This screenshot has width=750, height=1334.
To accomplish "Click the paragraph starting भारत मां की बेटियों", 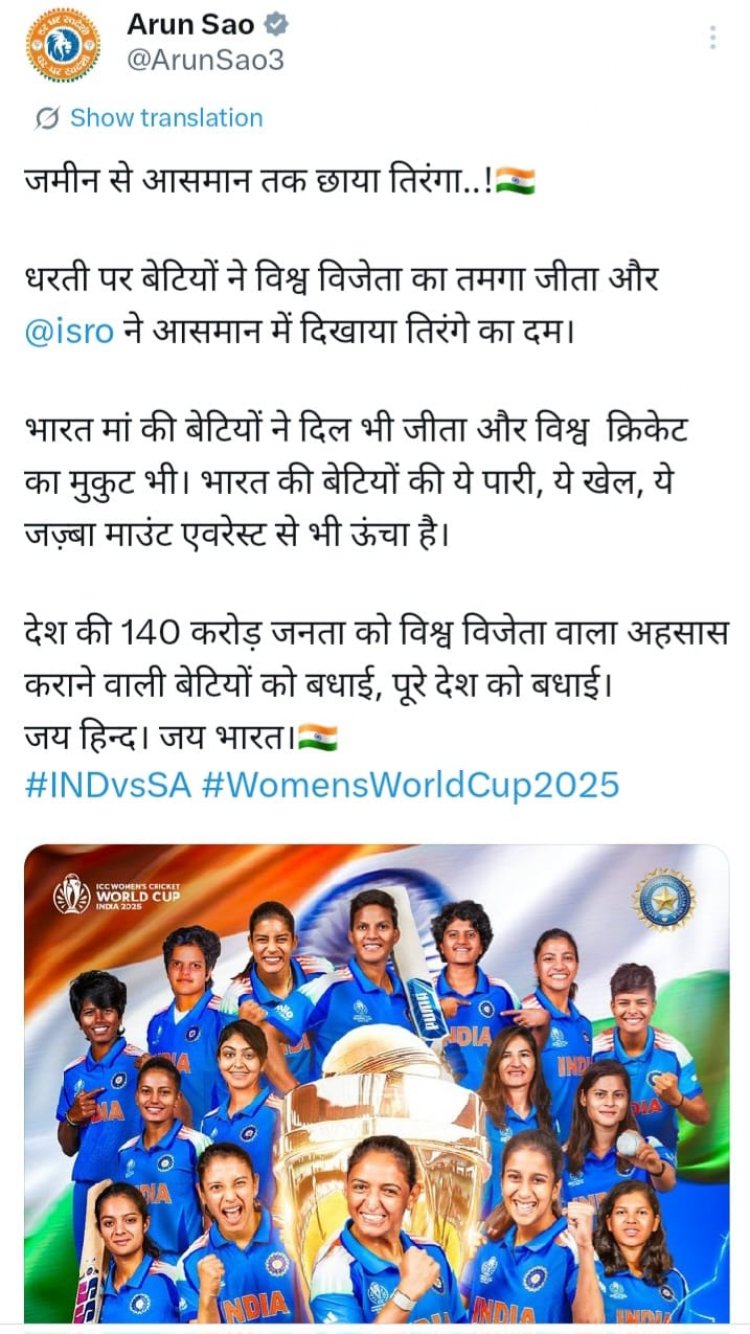I will tap(357, 482).
